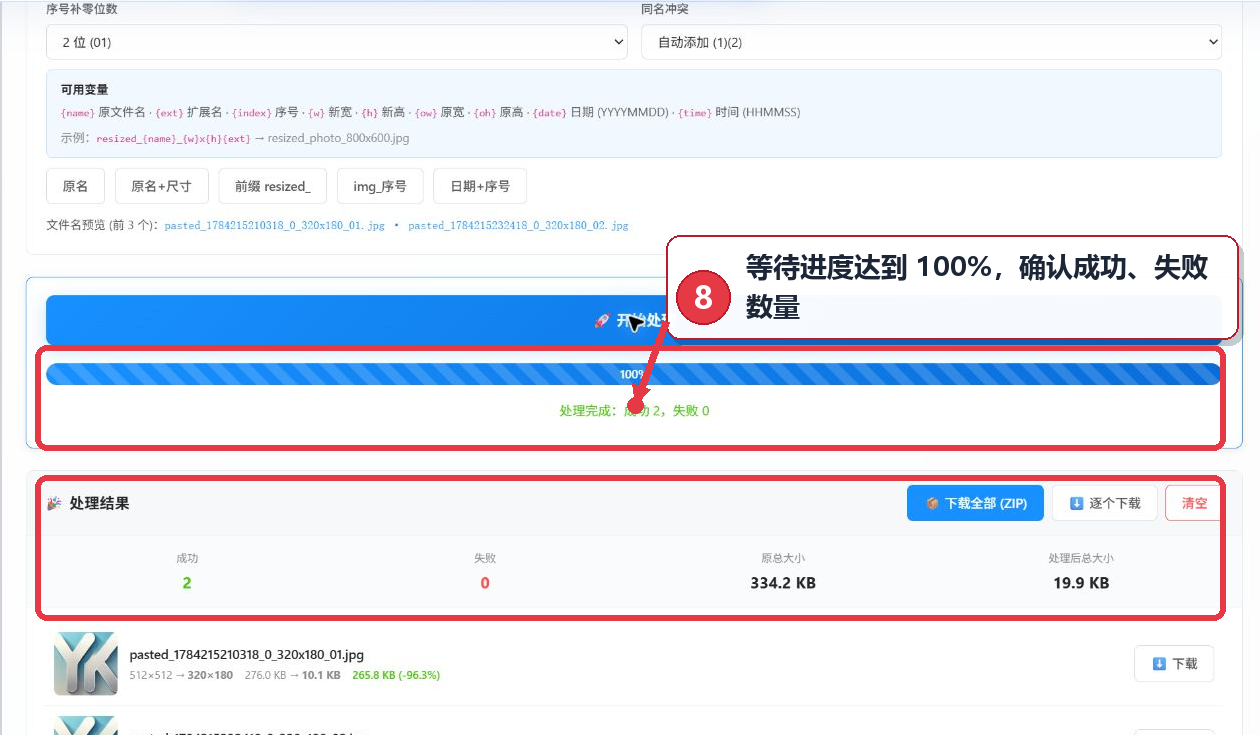Click the red failure count 0
Screen dimensions: 1260x735
(485, 583)
